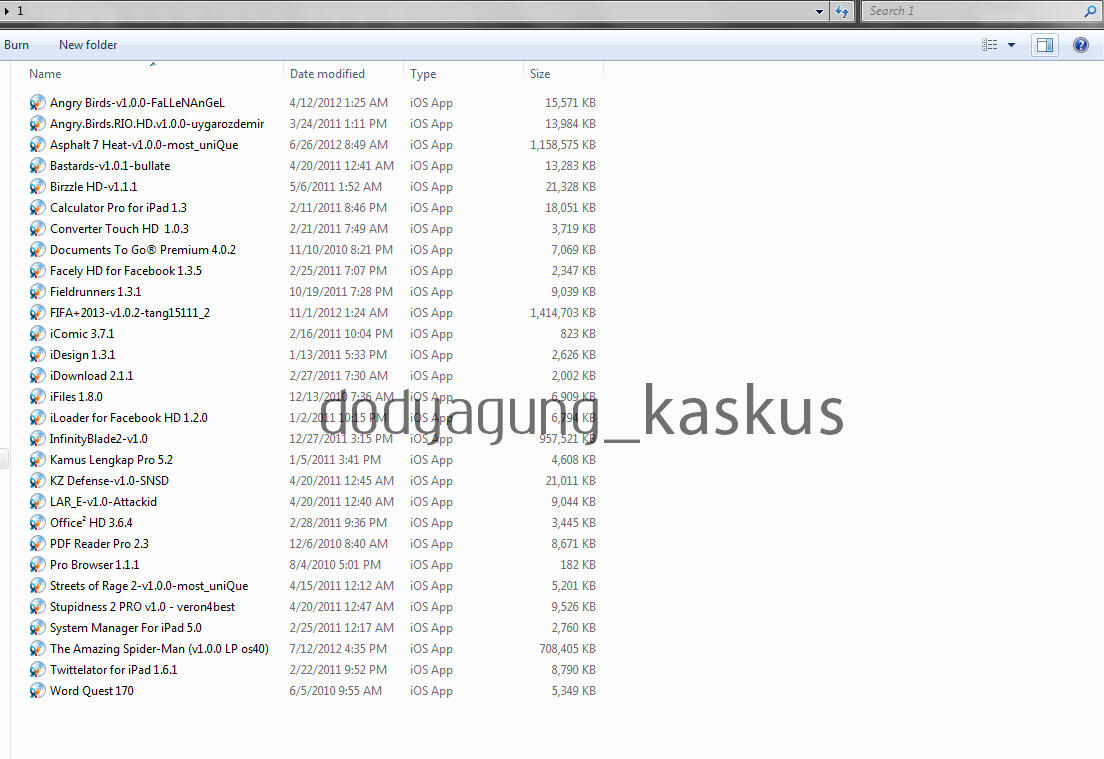Click the Angry Birds-v1.0.0-FaLLeNAnGeL file icon

pos(37,103)
